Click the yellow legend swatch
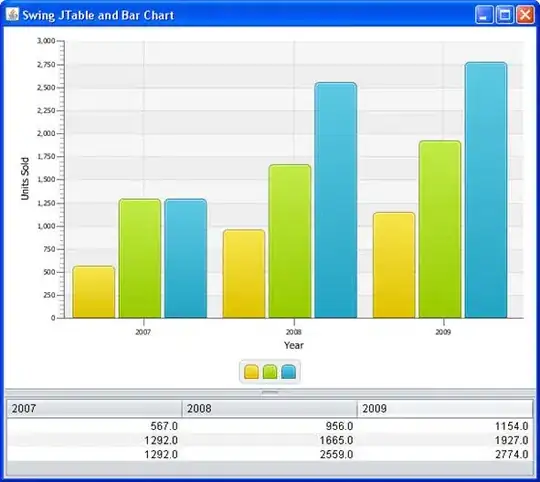 click(x=251, y=372)
